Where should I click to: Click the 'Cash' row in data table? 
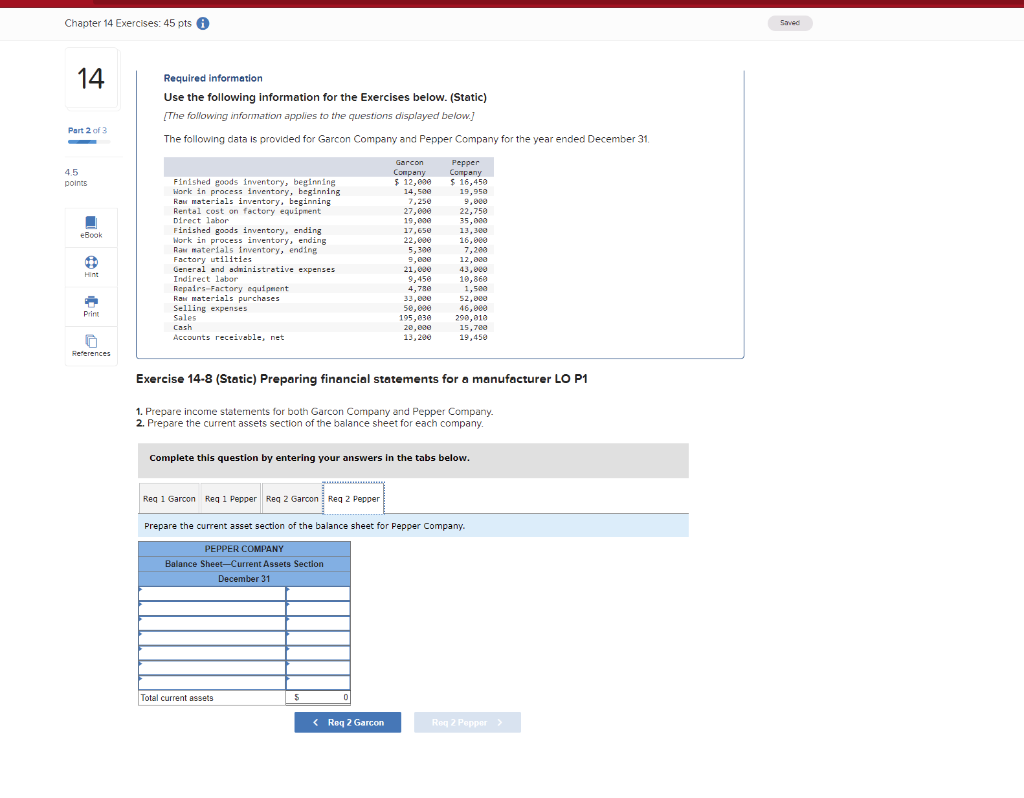(x=329, y=328)
